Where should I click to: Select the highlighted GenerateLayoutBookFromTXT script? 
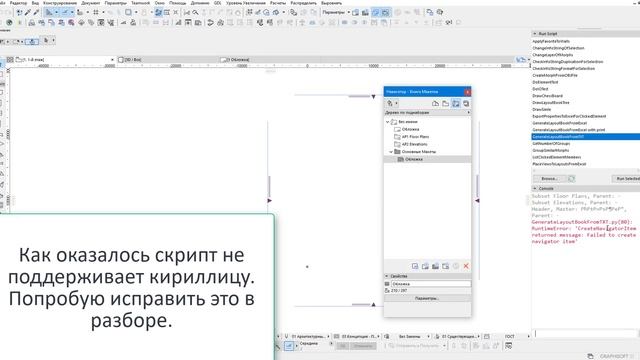[586, 137]
